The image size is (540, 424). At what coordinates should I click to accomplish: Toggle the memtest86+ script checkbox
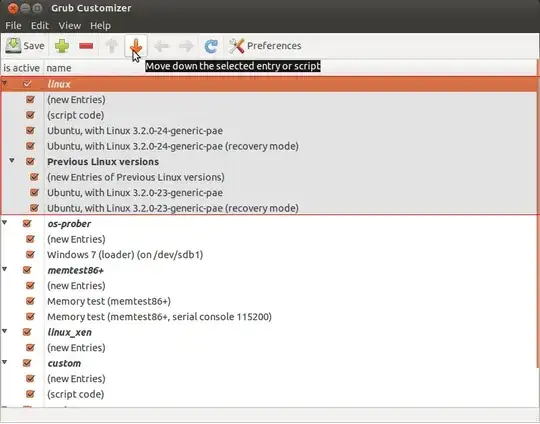click(27, 270)
